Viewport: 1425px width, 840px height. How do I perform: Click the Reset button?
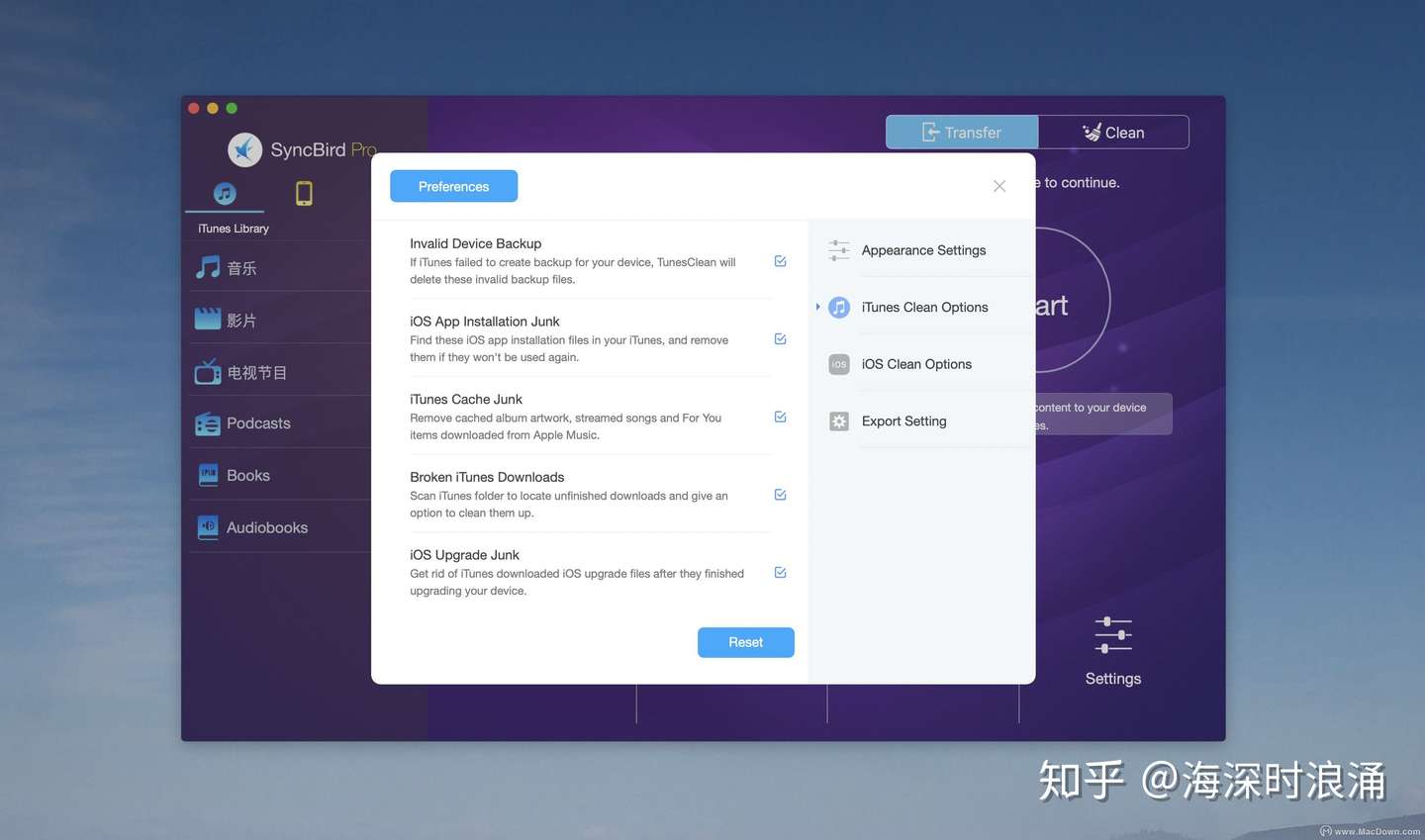746,642
